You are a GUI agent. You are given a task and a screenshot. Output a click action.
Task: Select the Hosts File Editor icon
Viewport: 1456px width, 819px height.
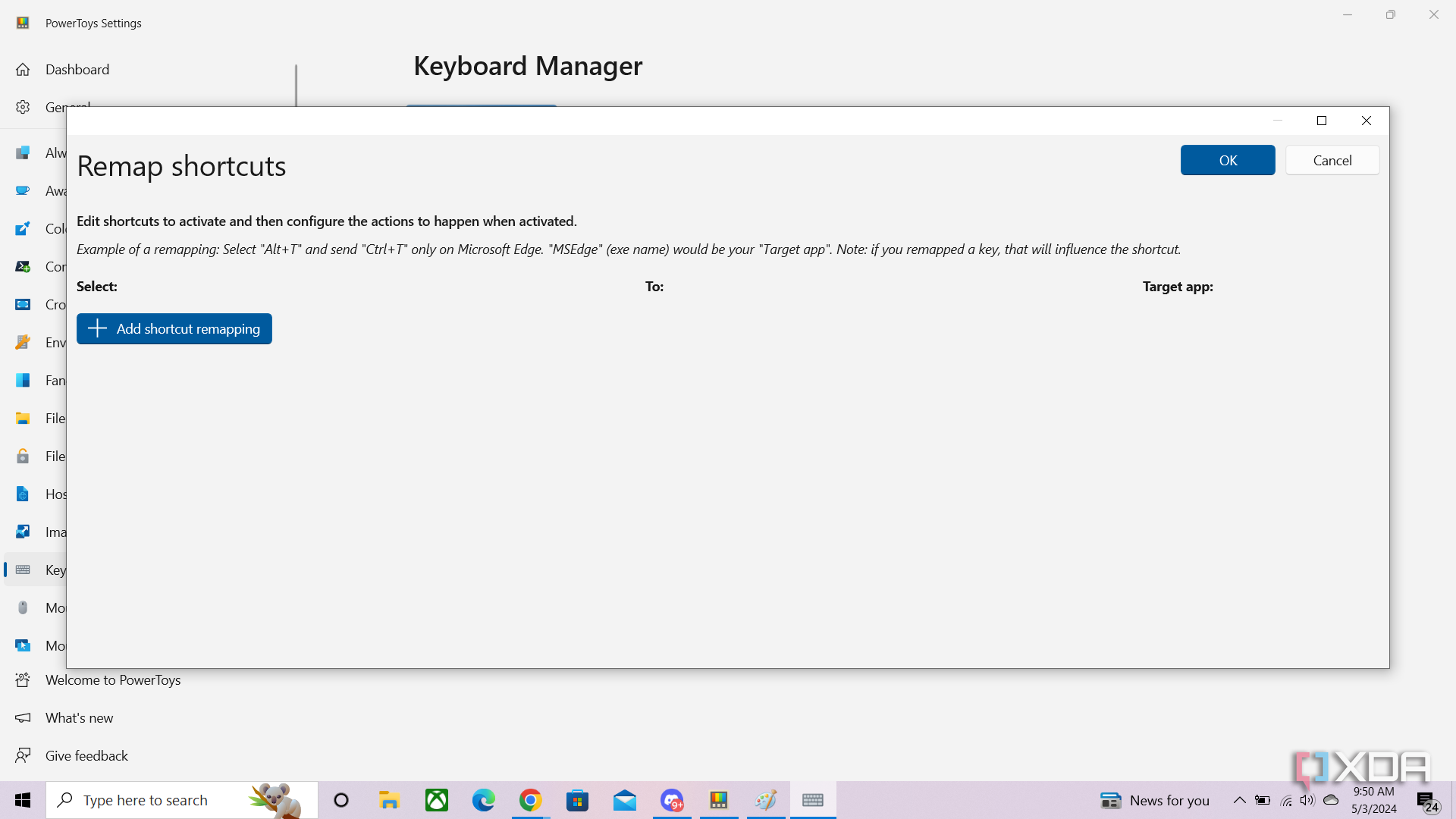point(23,494)
